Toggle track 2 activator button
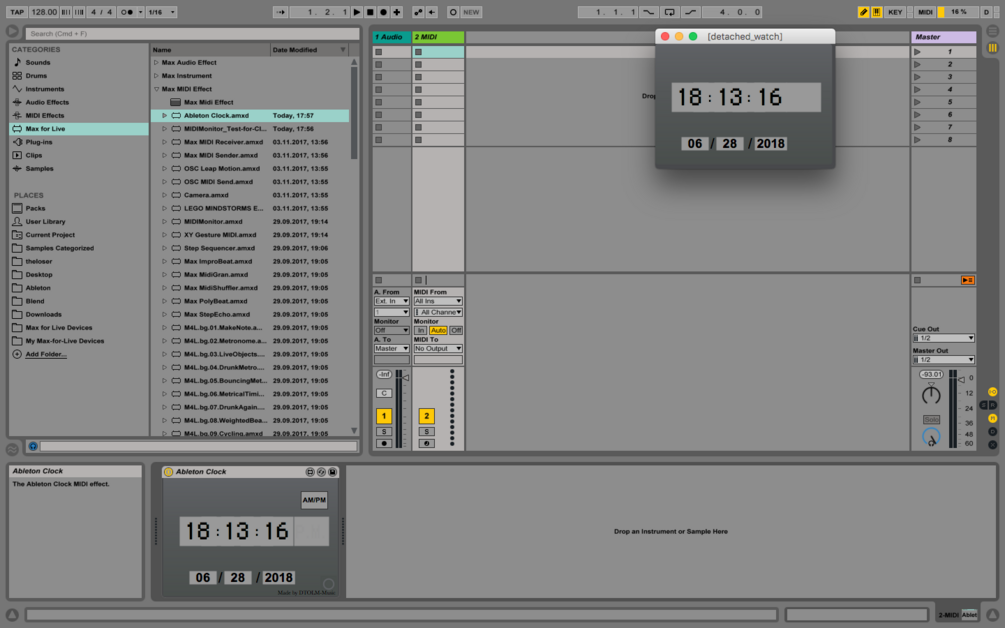The width and height of the screenshot is (1005, 628). (426, 416)
